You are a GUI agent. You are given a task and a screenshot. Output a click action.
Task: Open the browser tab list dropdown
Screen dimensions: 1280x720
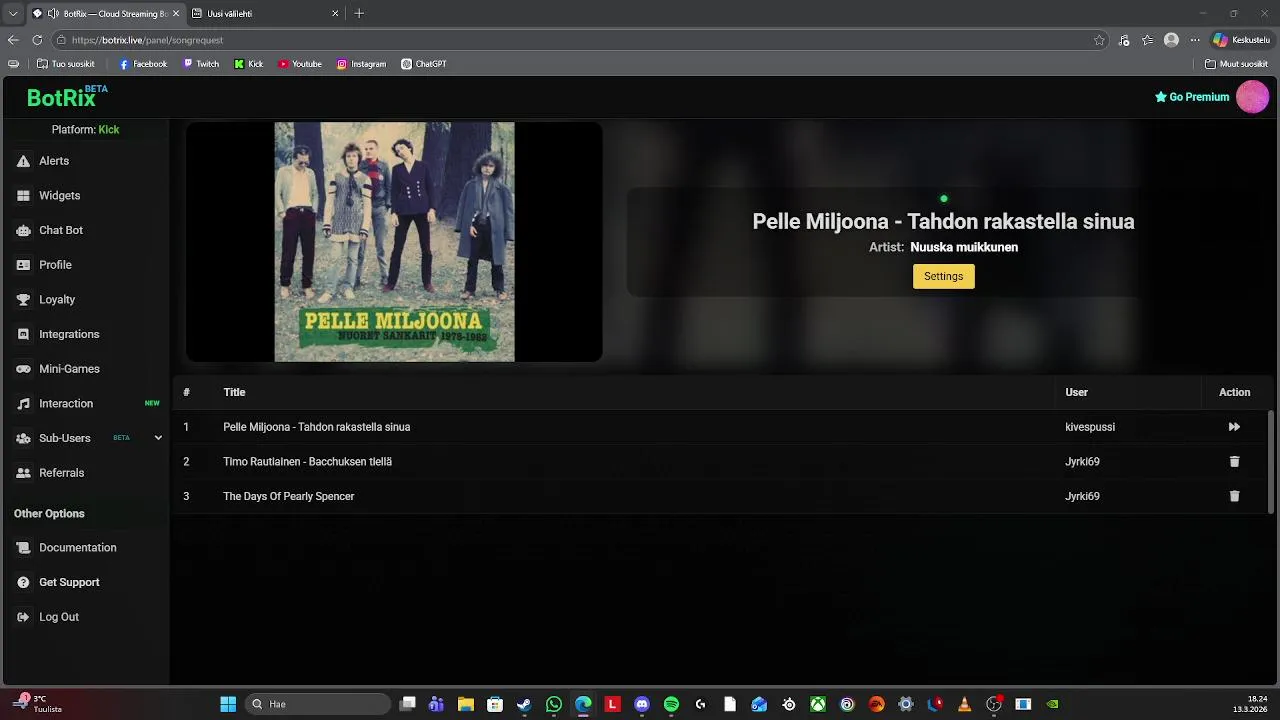click(12, 14)
